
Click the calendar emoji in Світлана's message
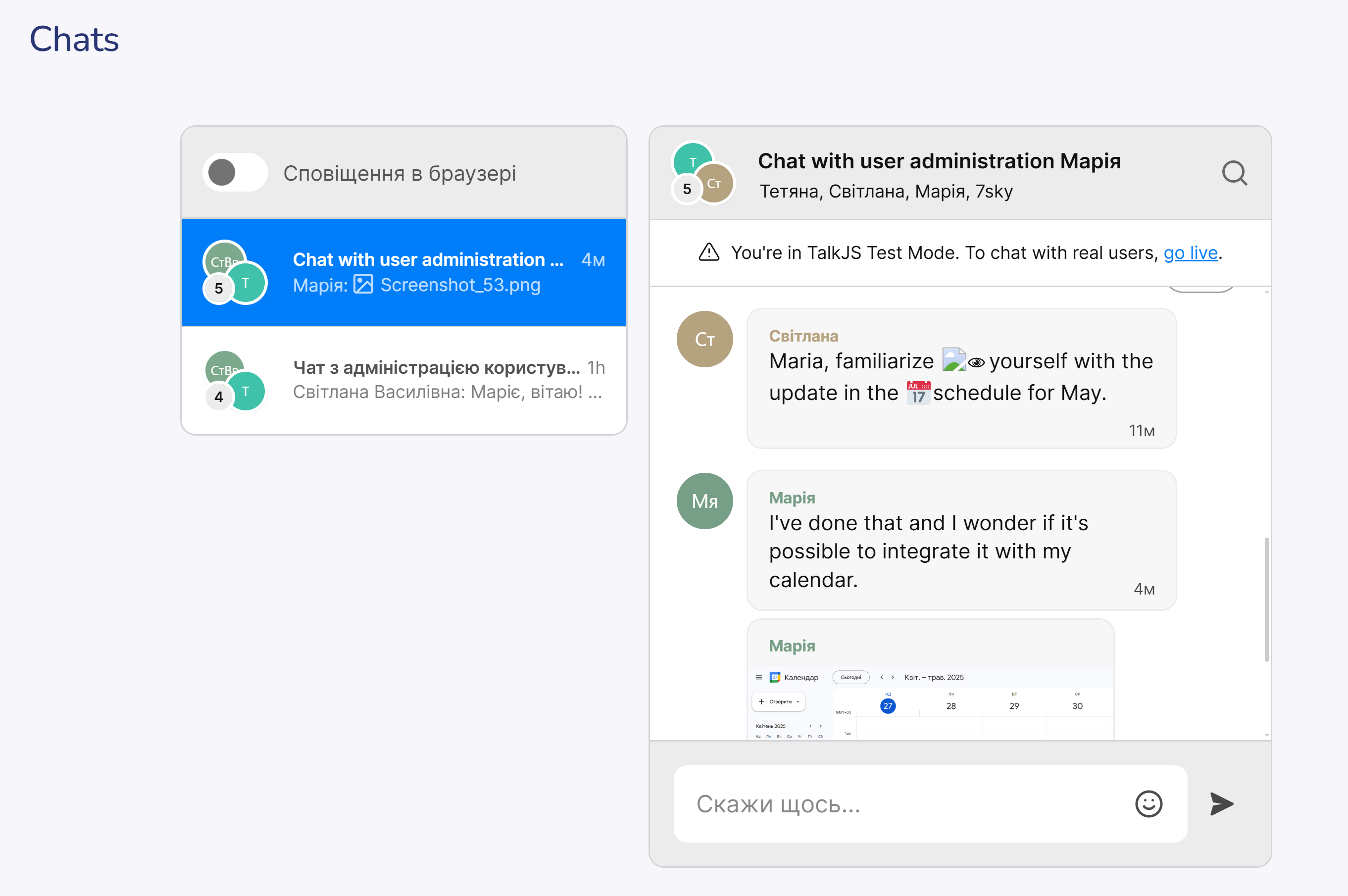tap(918, 393)
